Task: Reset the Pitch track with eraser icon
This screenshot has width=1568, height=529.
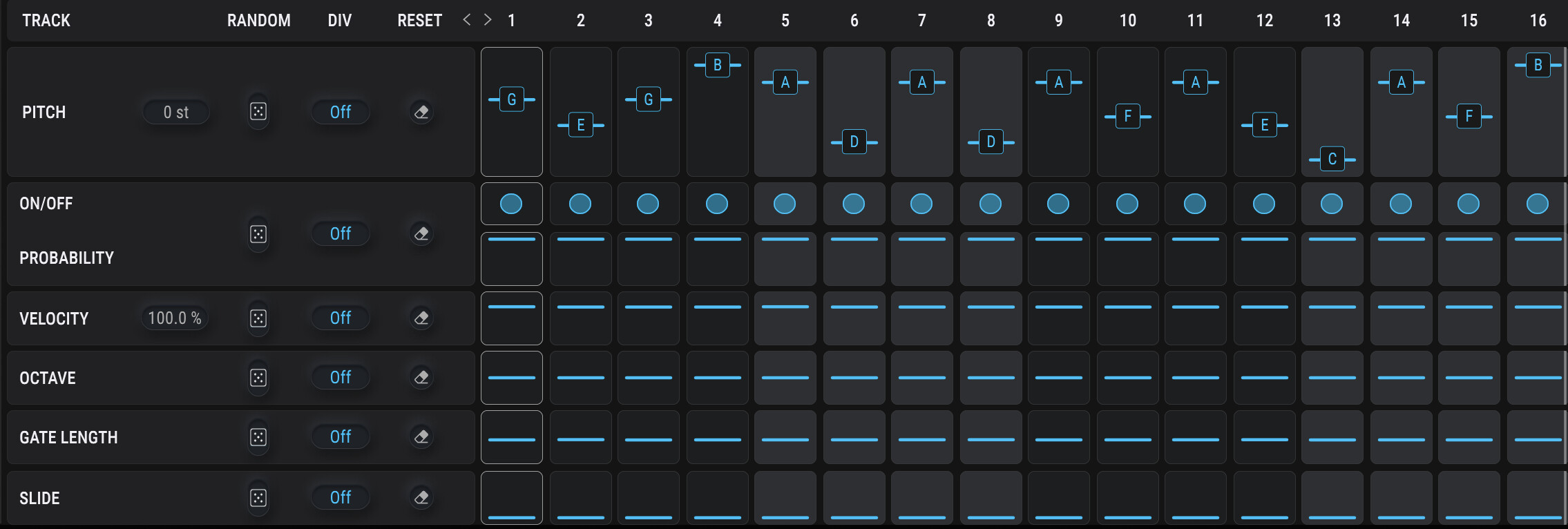Action: (x=421, y=112)
